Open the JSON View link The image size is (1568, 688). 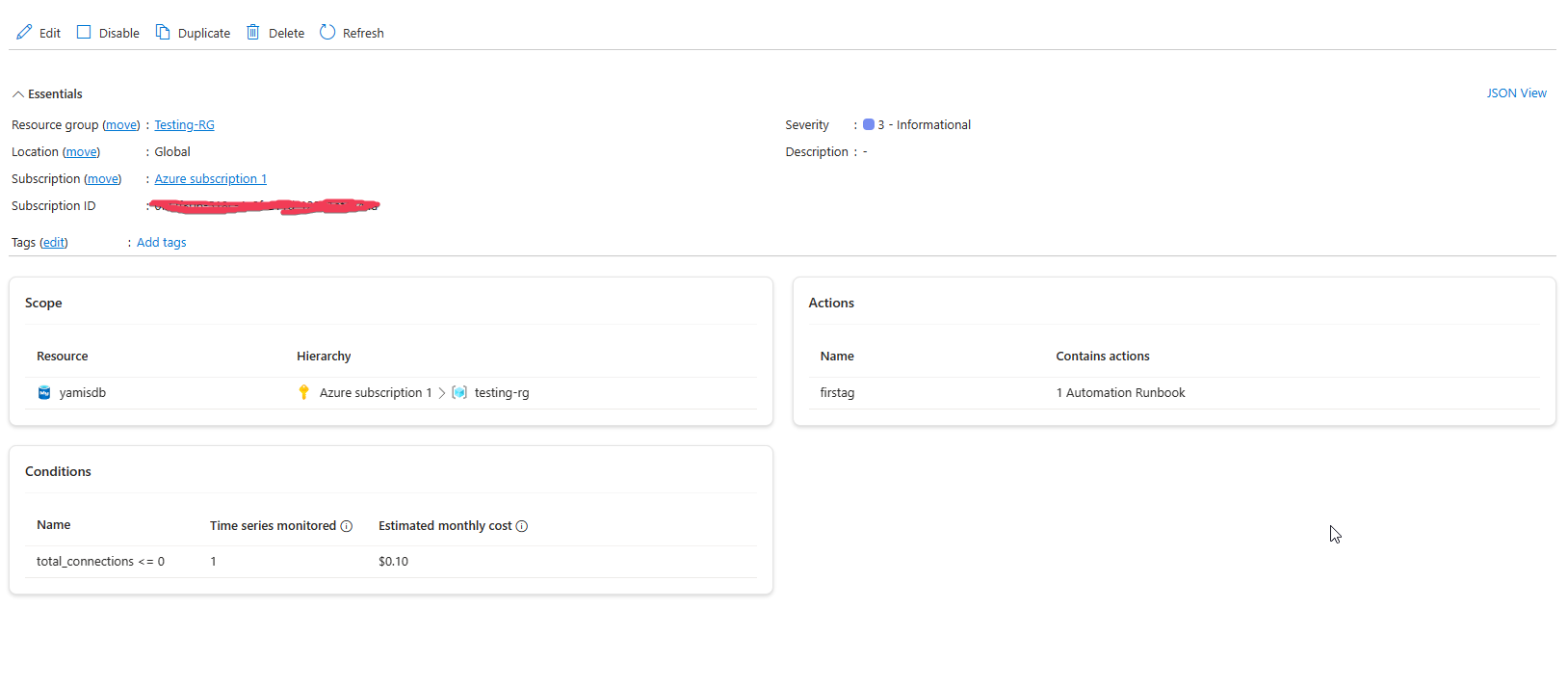pyautogui.click(x=1516, y=93)
